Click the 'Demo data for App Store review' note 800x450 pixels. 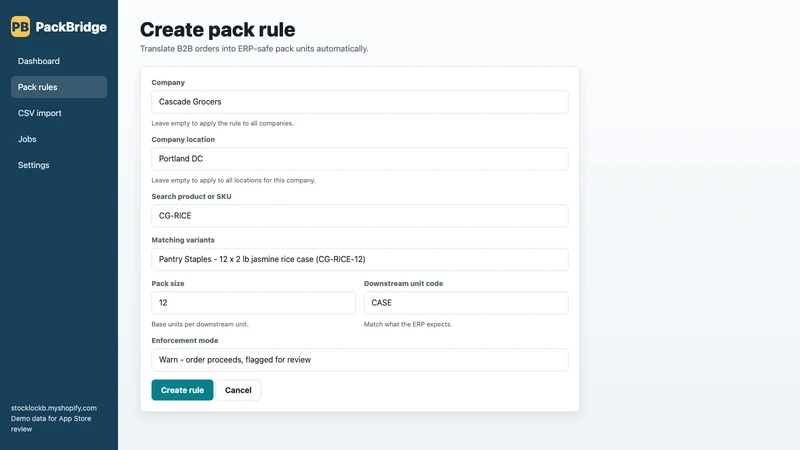pos(51,424)
